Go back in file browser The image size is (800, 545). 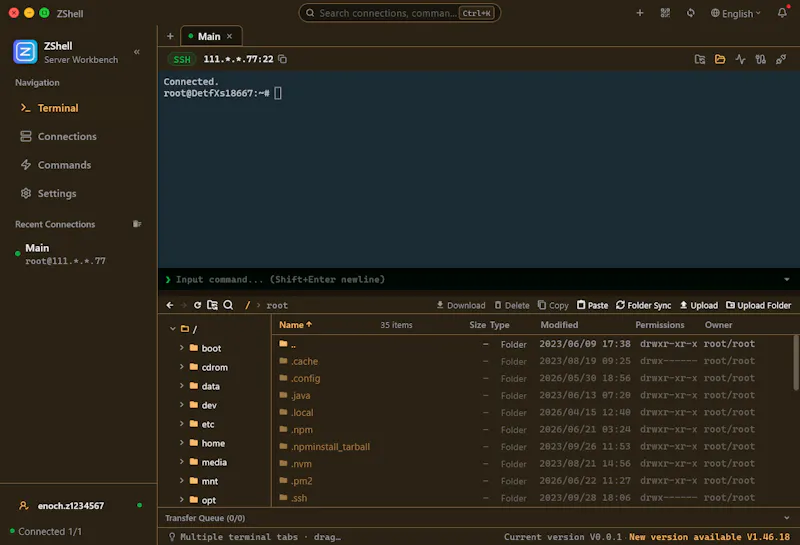pos(170,305)
